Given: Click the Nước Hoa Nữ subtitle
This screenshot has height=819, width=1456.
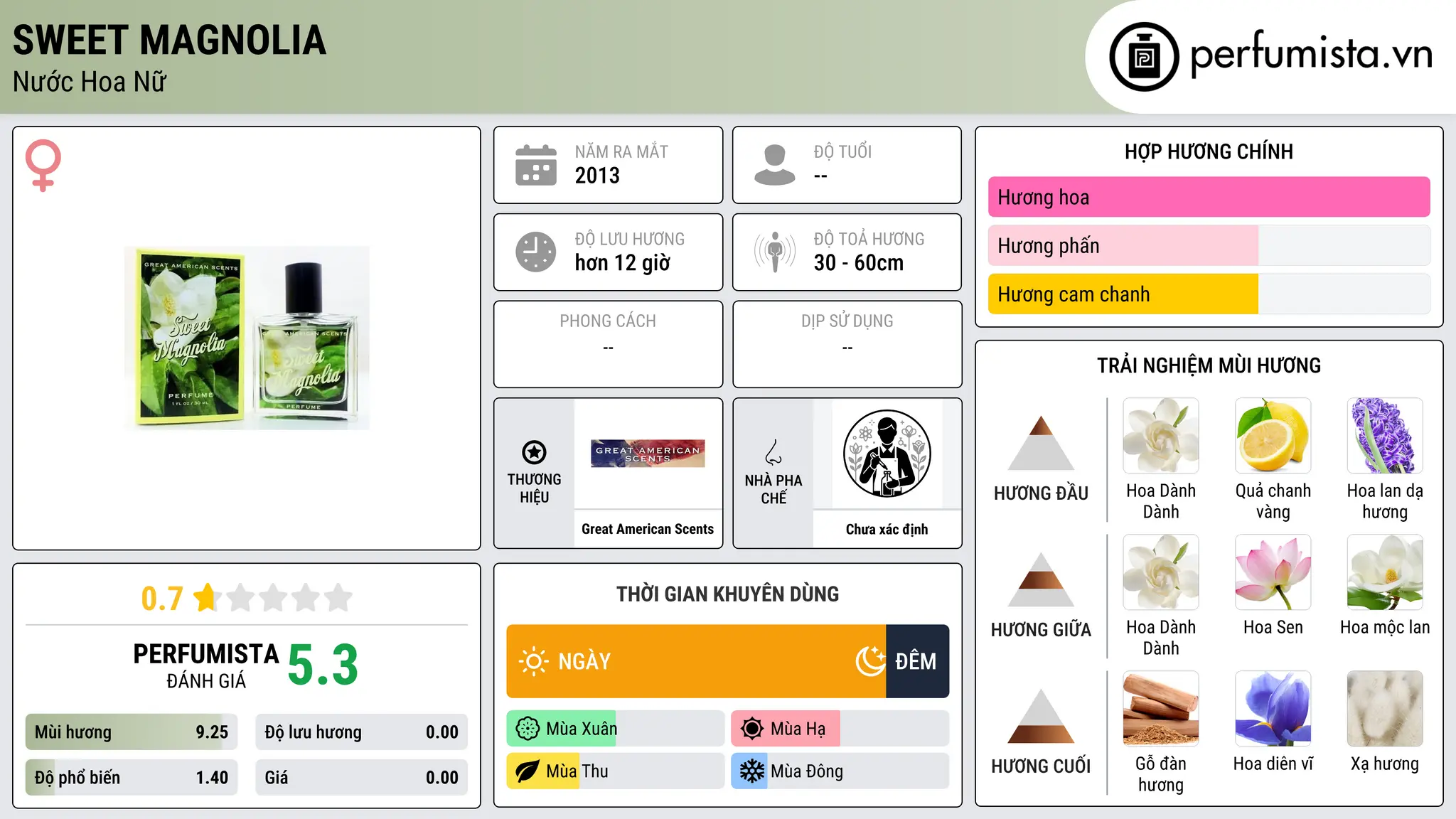Looking at the screenshot, I should tap(90, 82).
